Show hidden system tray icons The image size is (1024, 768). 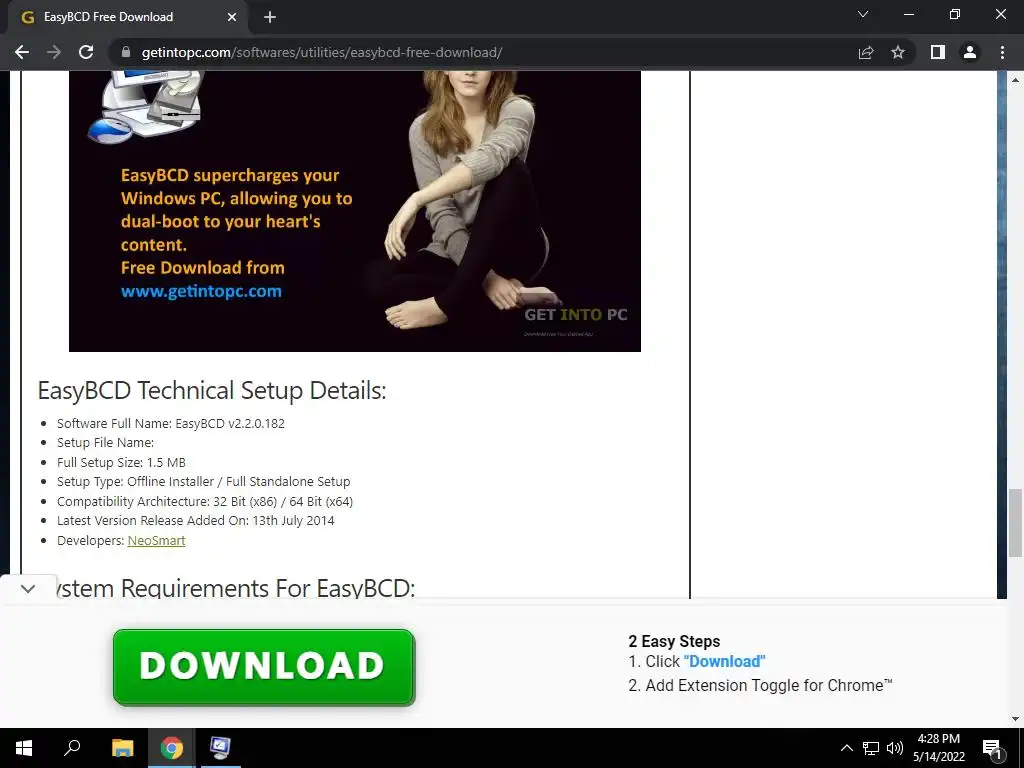tap(846, 748)
